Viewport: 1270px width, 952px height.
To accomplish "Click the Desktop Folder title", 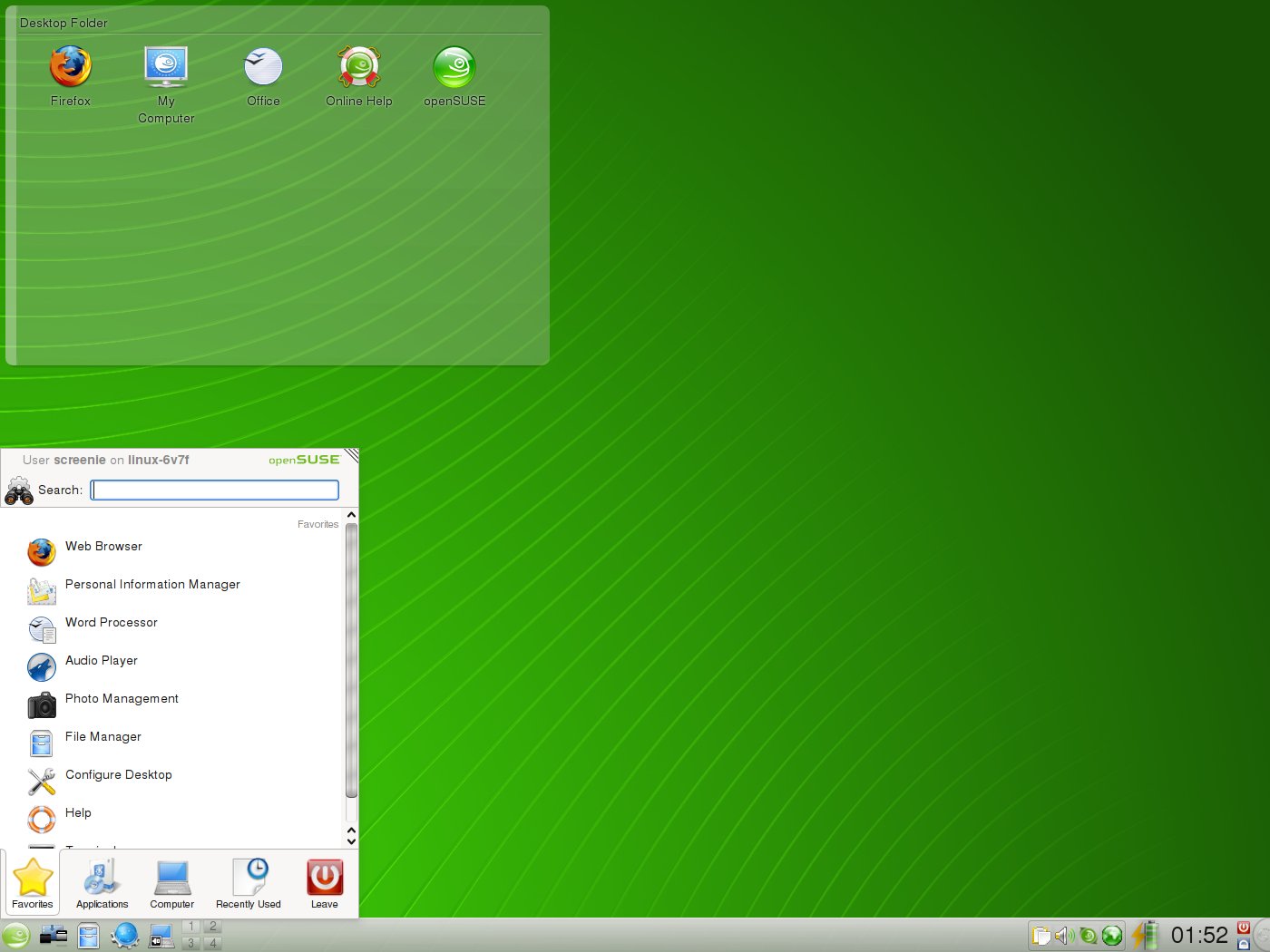I will [x=63, y=23].
